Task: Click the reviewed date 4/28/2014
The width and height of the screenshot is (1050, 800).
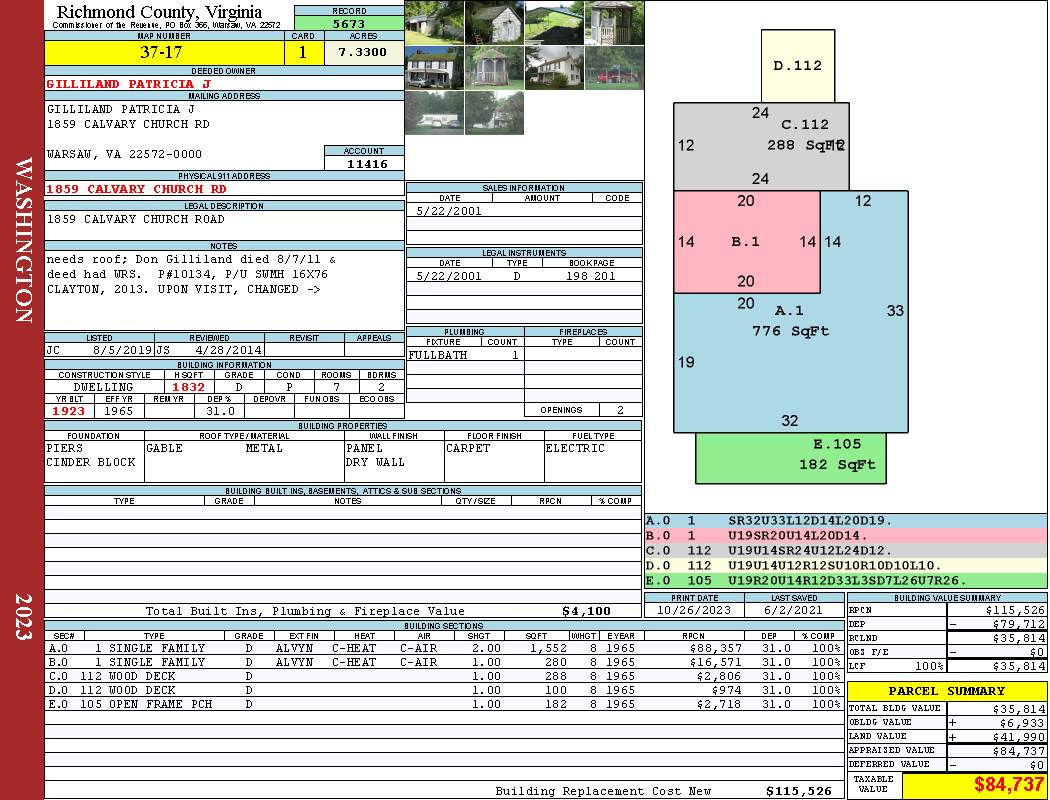Action: tap(229, 349)
